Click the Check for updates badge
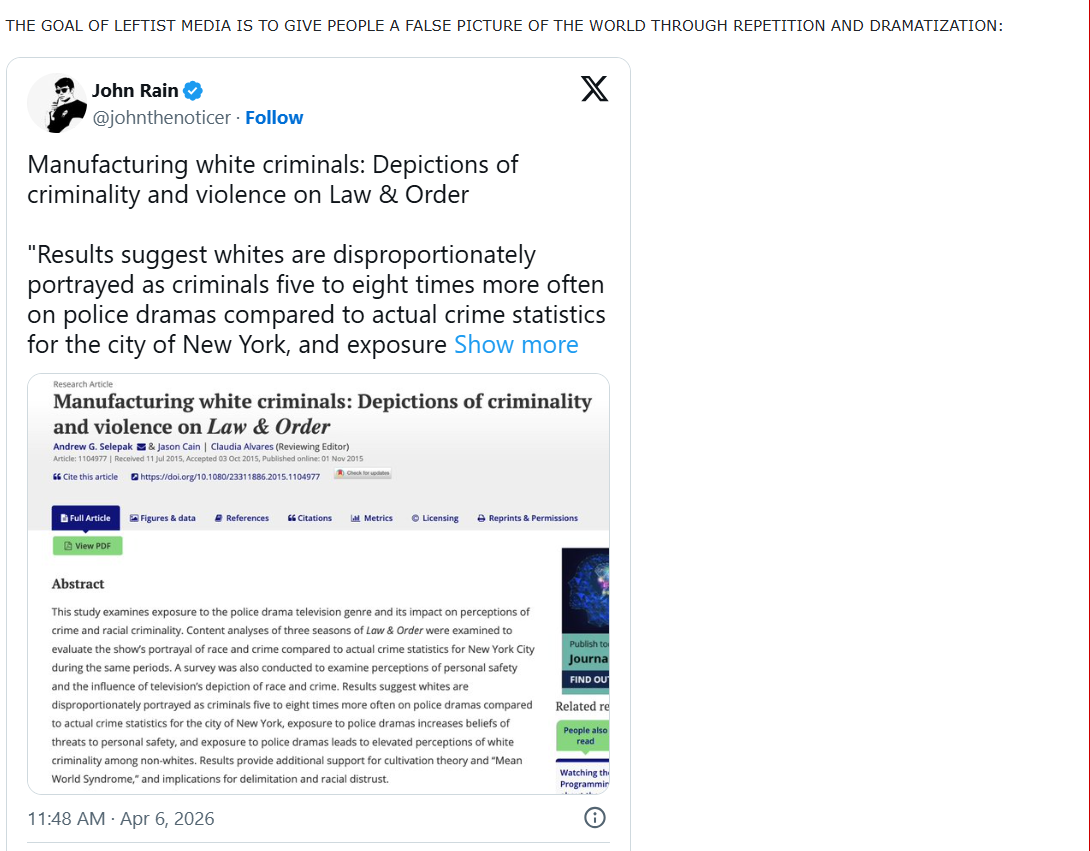The width and height of the screenshot is (1090, 851). [363, 473]
